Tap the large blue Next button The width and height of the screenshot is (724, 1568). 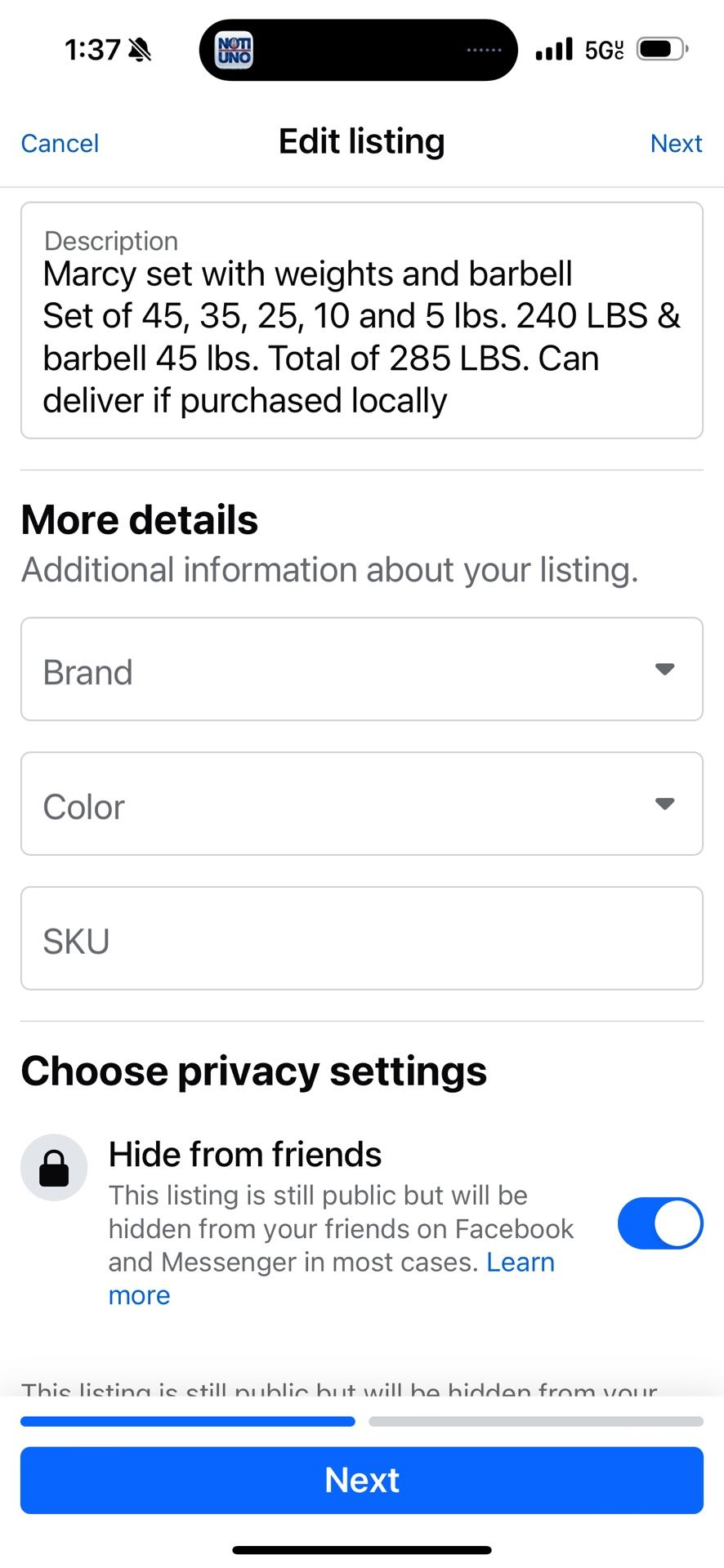point(362,1480)
